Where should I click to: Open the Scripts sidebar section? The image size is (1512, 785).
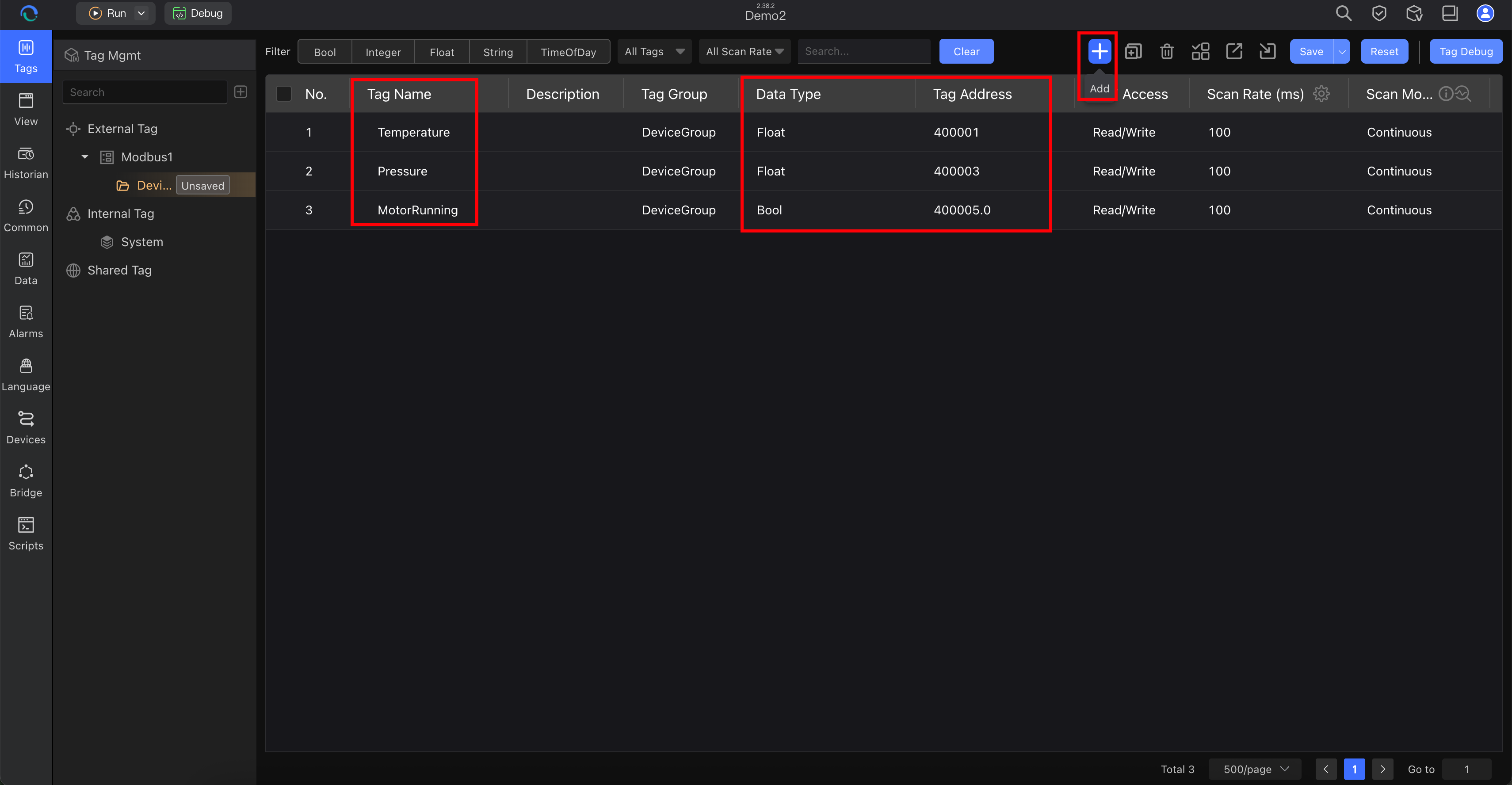tap(26, 534)
